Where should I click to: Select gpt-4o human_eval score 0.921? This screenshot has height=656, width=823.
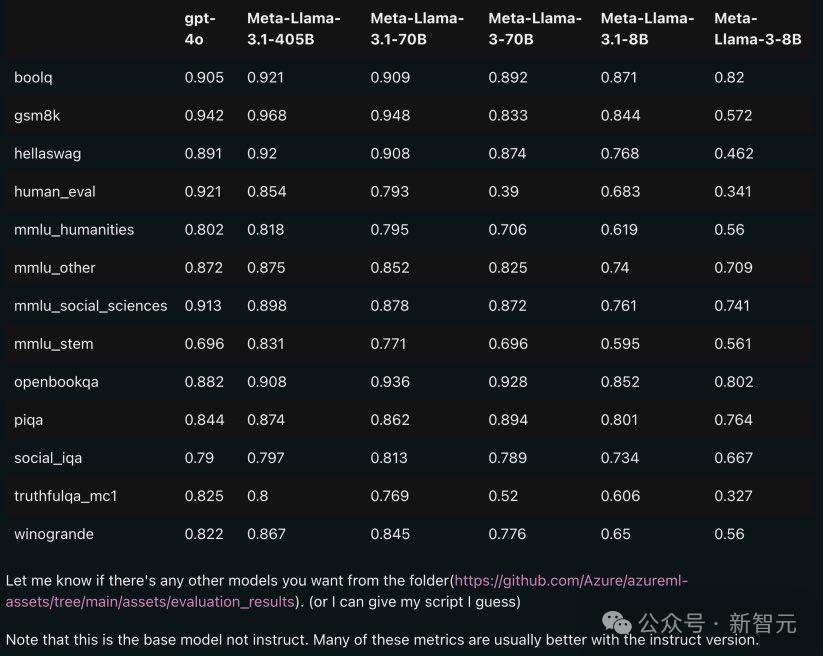[x=203, y=192]
